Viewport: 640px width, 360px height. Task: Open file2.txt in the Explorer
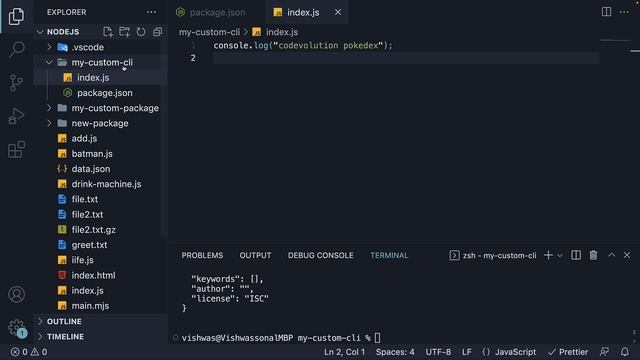(x=100, y=214)
